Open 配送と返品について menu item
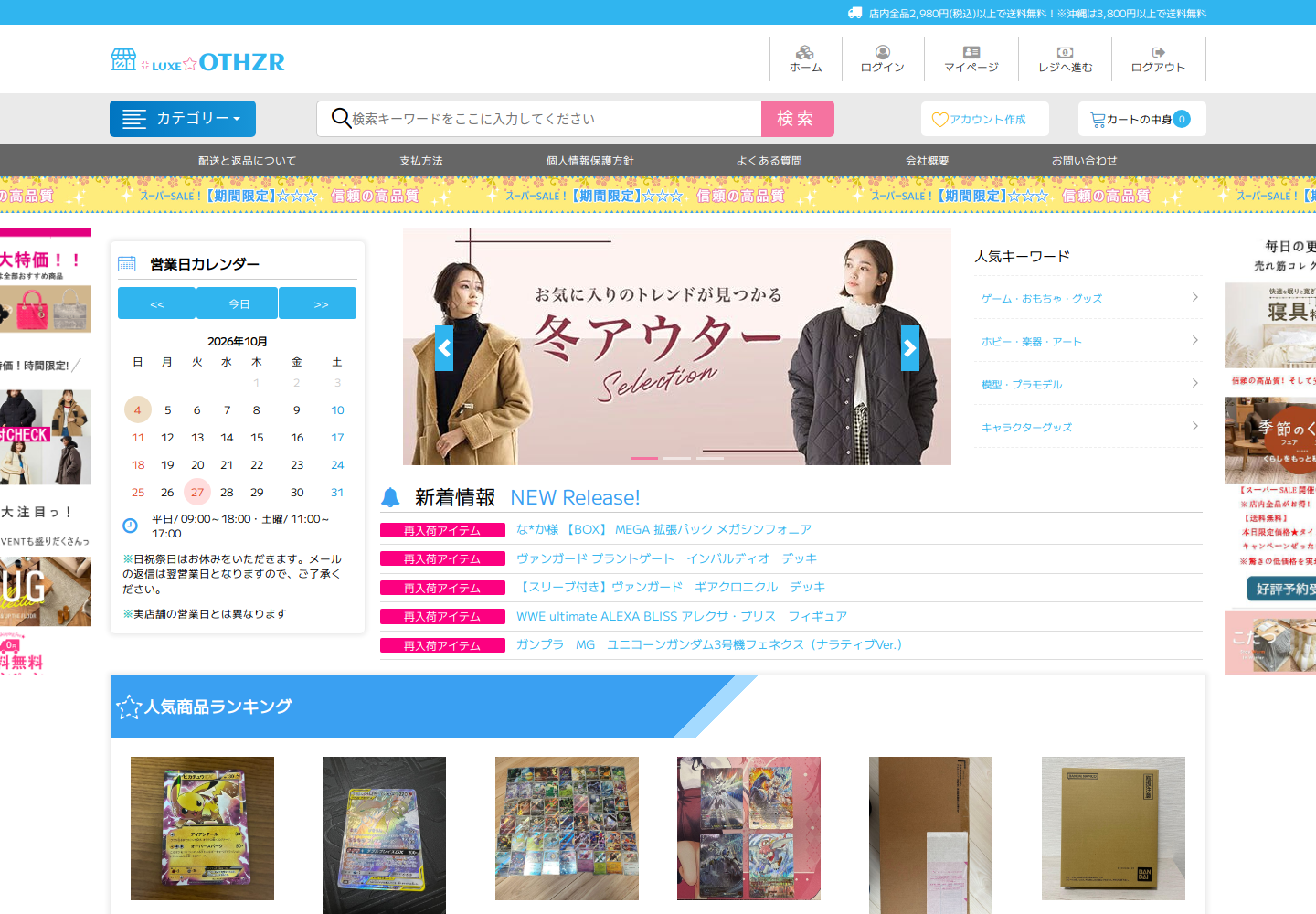 coord(248,161)
